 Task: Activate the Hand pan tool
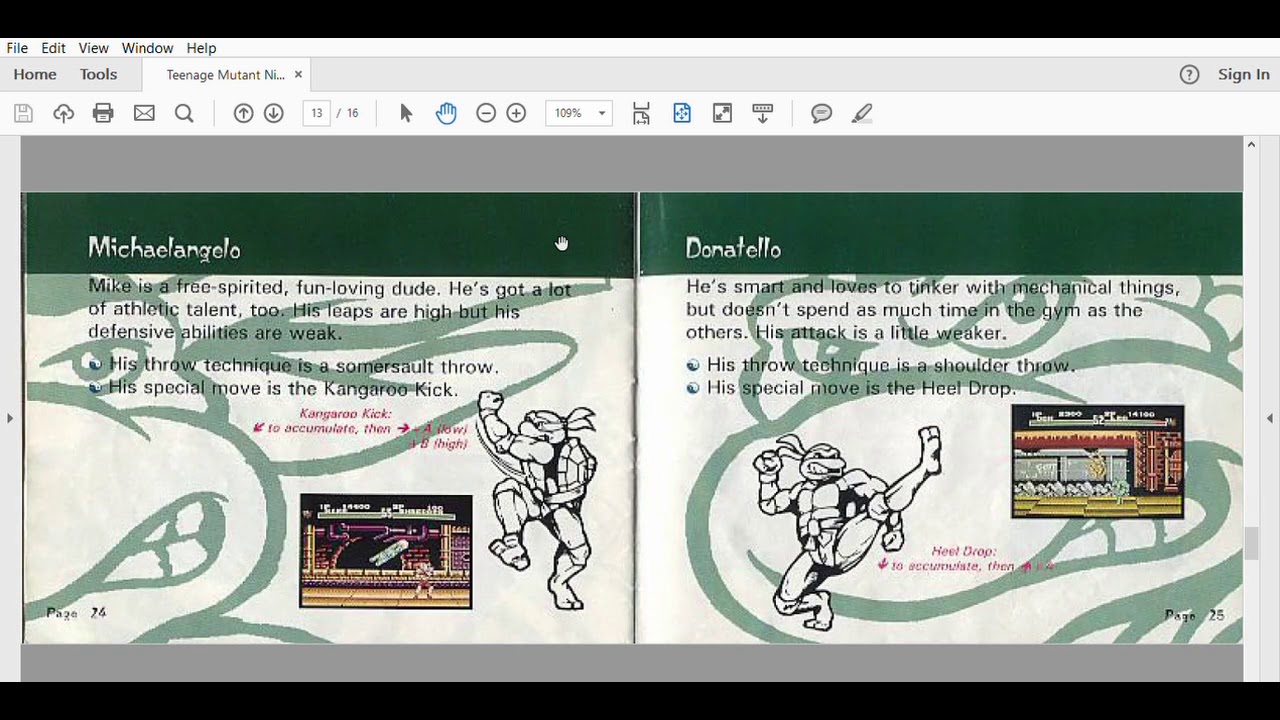[x=446, y=113]
